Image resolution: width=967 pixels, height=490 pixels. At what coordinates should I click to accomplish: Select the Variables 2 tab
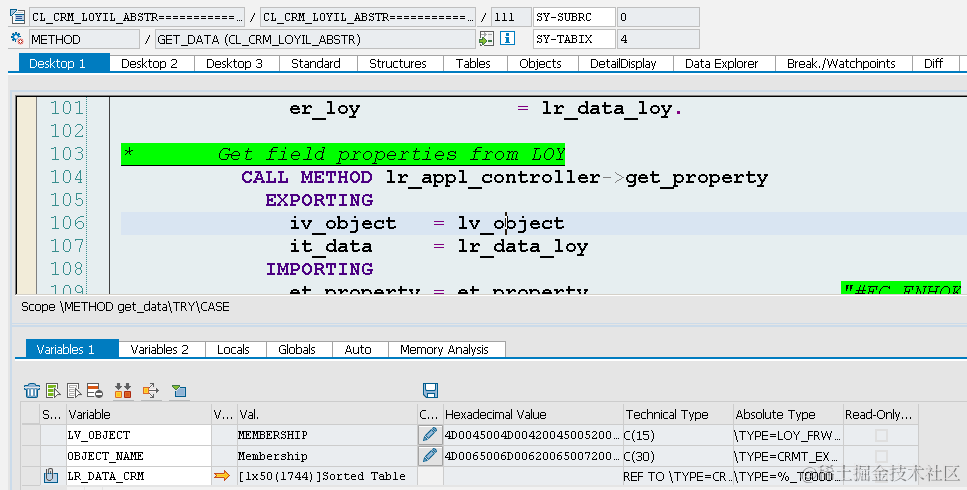pos(162,349)
